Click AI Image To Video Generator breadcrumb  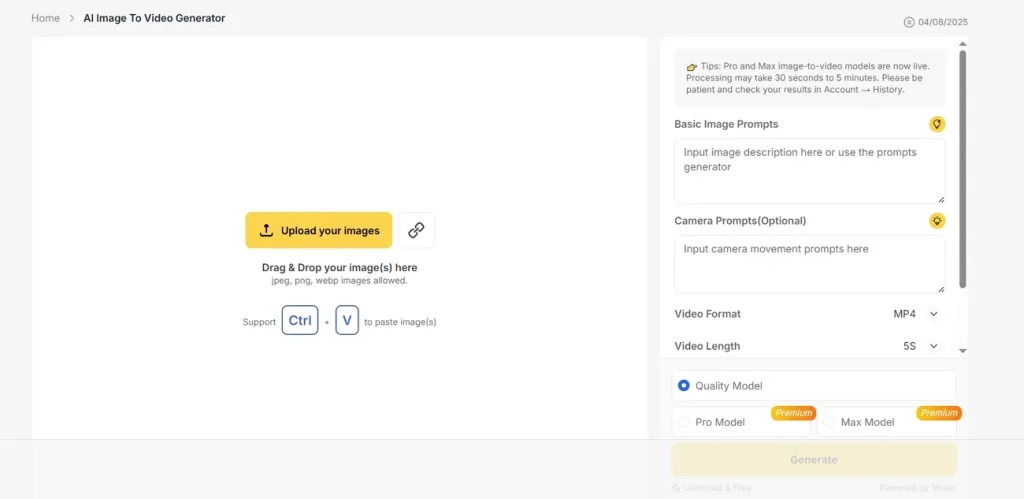[154, 18]
